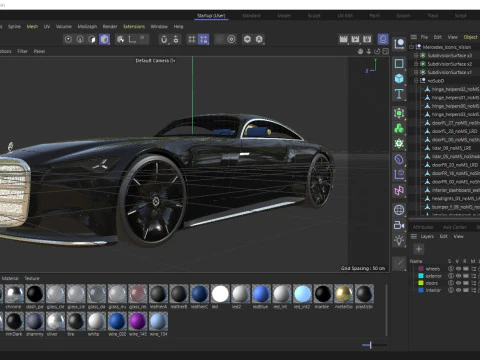
Task: Open the Mesh menu
Action: (x=32, y=26)
